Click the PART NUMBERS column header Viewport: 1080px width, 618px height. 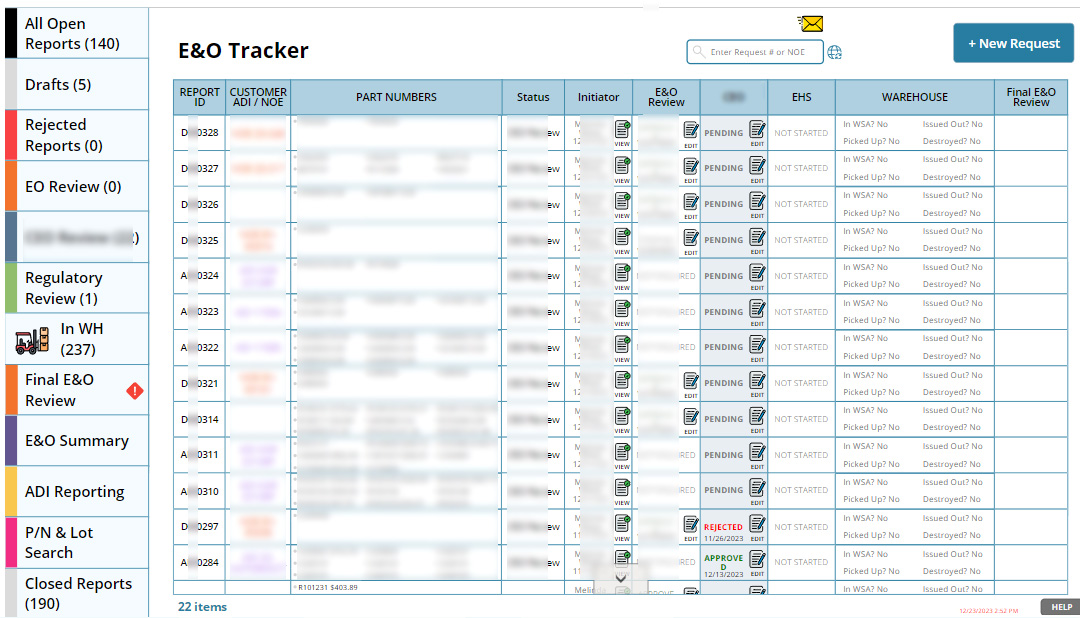click(396, 98)
